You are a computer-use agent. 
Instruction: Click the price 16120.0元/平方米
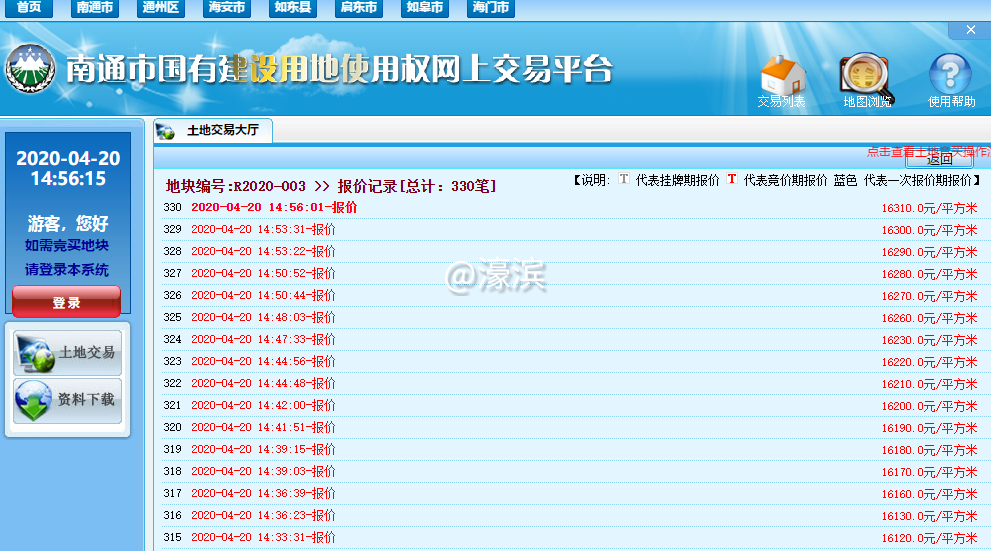930,538
